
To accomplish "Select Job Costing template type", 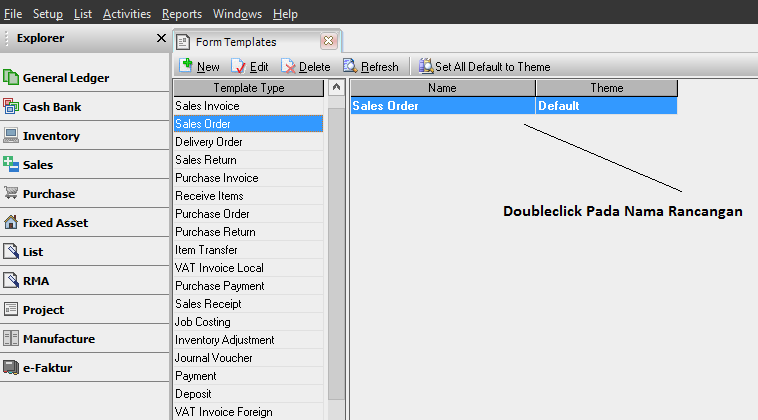I will tap(248, 321).
